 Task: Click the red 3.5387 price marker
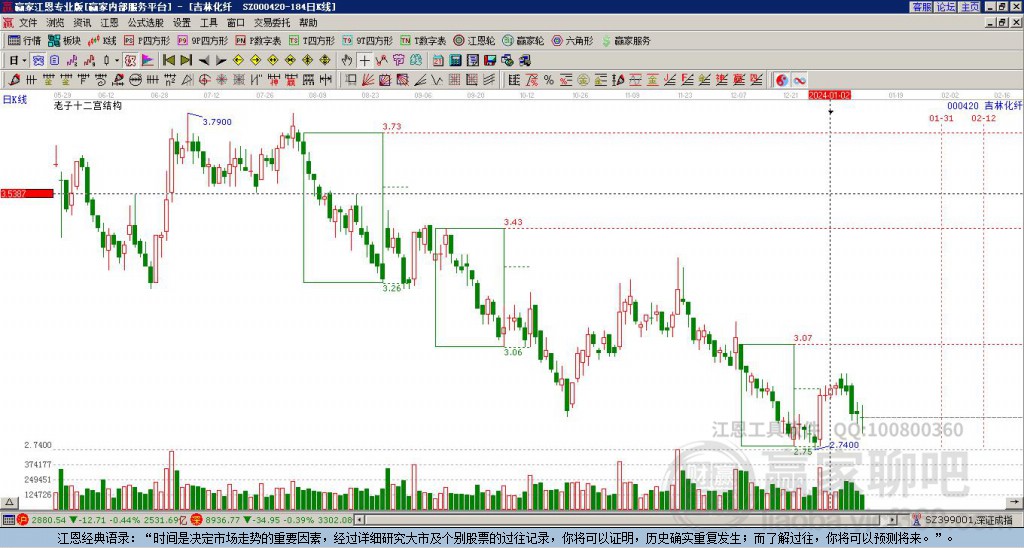(27, 194)
